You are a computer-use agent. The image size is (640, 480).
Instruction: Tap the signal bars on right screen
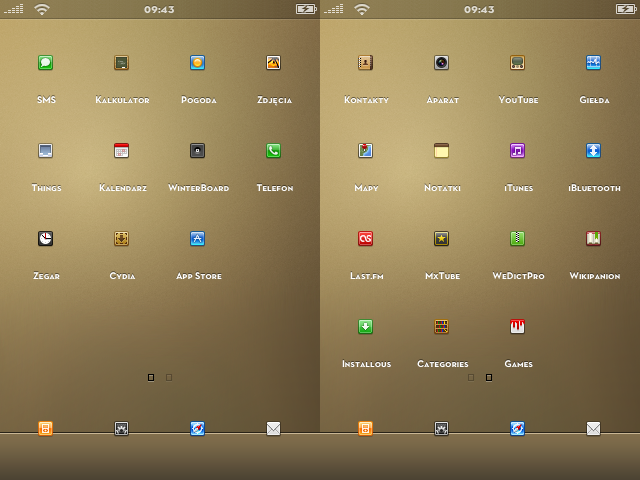pyautogui.click(x=334, y=9)
